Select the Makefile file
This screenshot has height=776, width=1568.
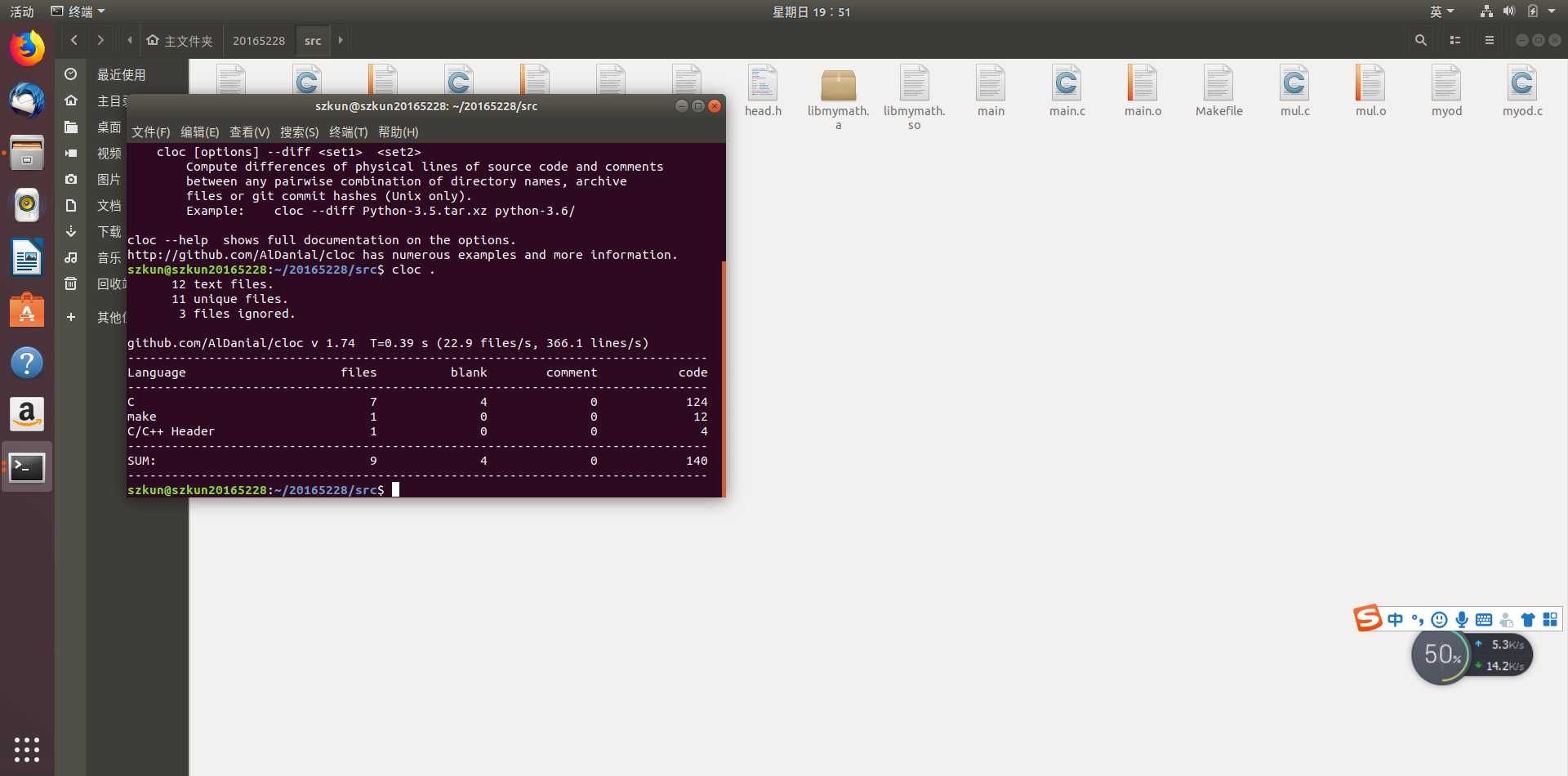pyautogui.click(x=1218, y=91)
